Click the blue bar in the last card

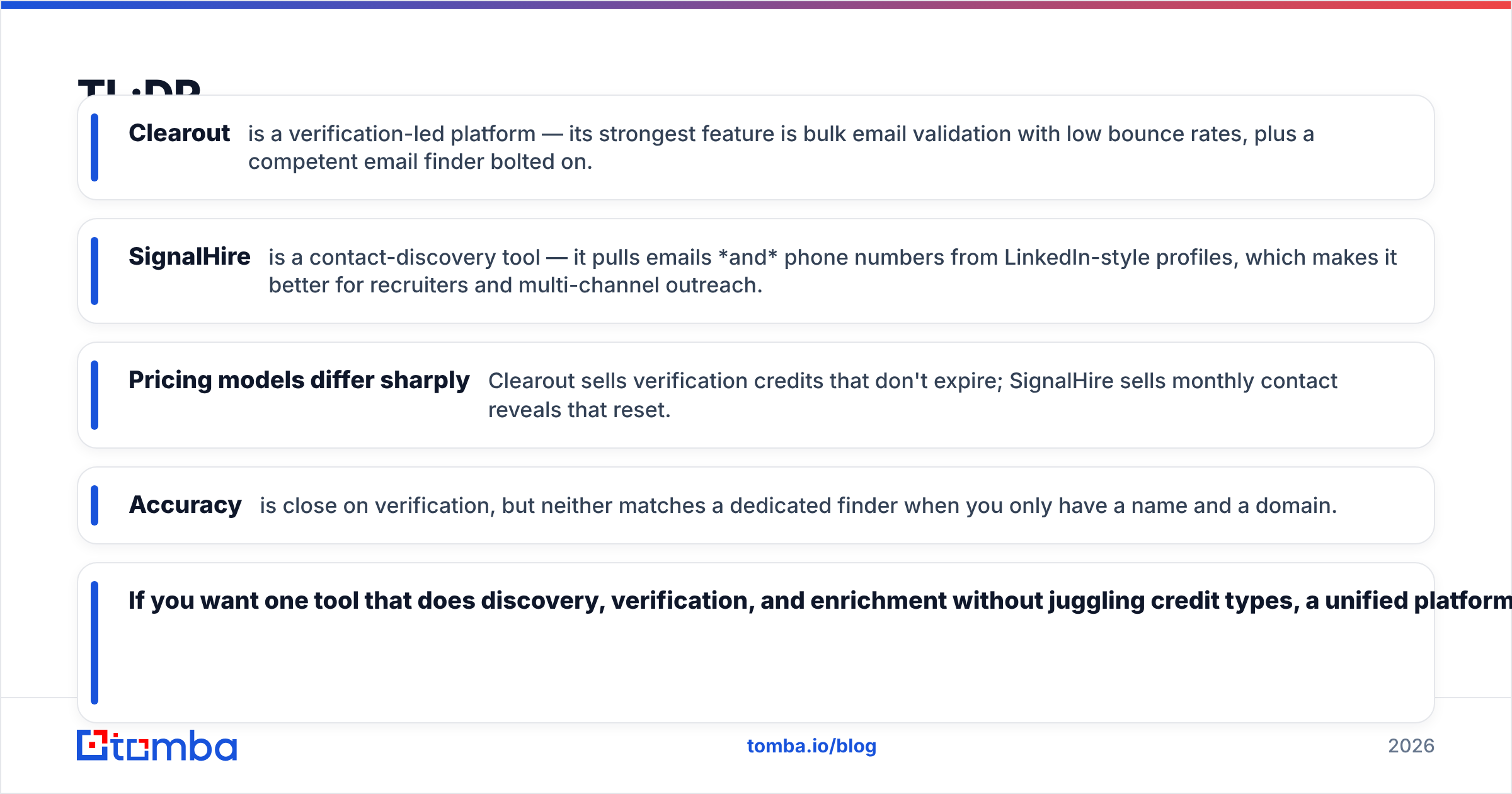click(x=94, y=643)
